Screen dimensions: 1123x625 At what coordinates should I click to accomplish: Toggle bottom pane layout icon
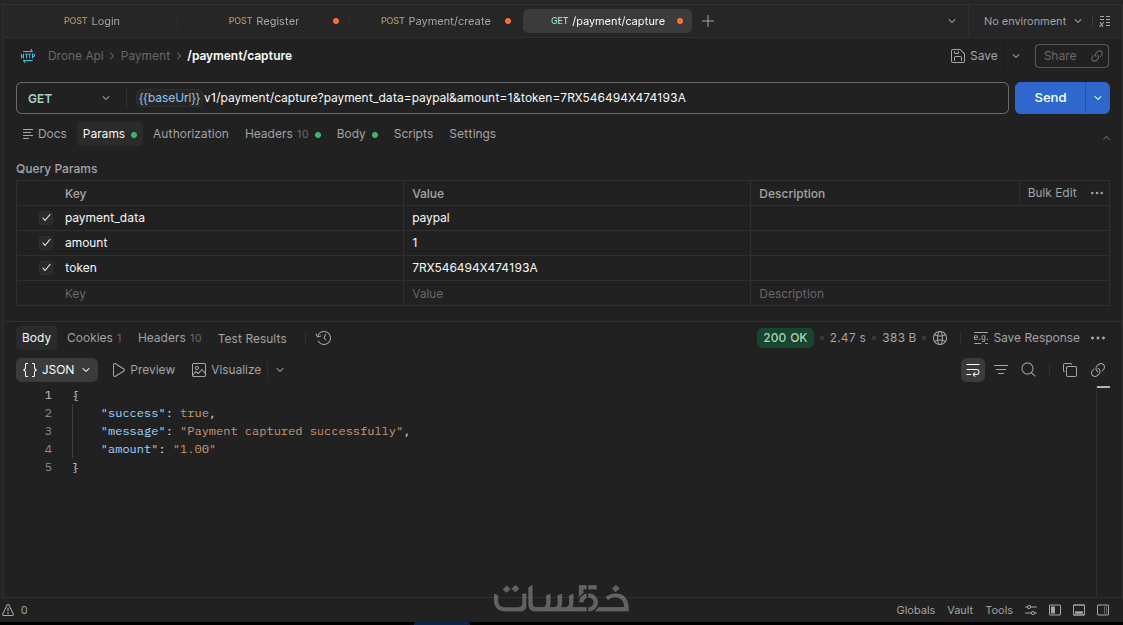coord(1079,610)
